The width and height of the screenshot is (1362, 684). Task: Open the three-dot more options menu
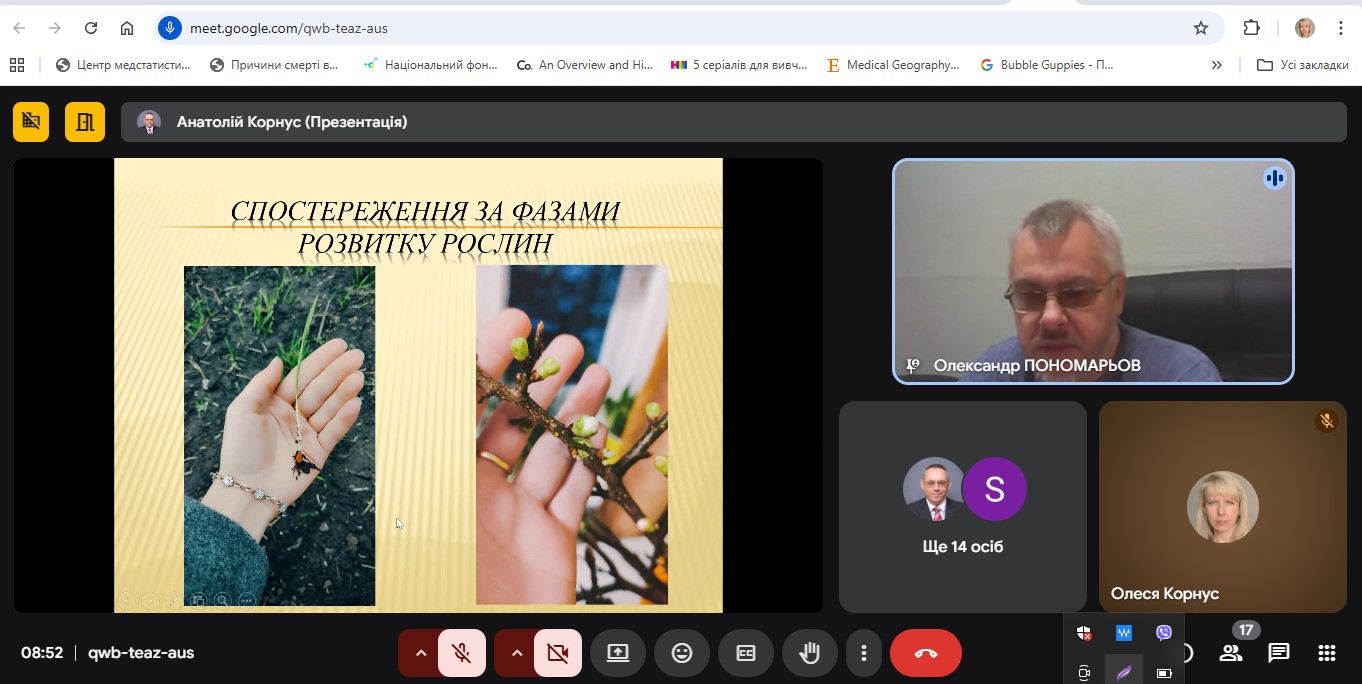[863, 653]
